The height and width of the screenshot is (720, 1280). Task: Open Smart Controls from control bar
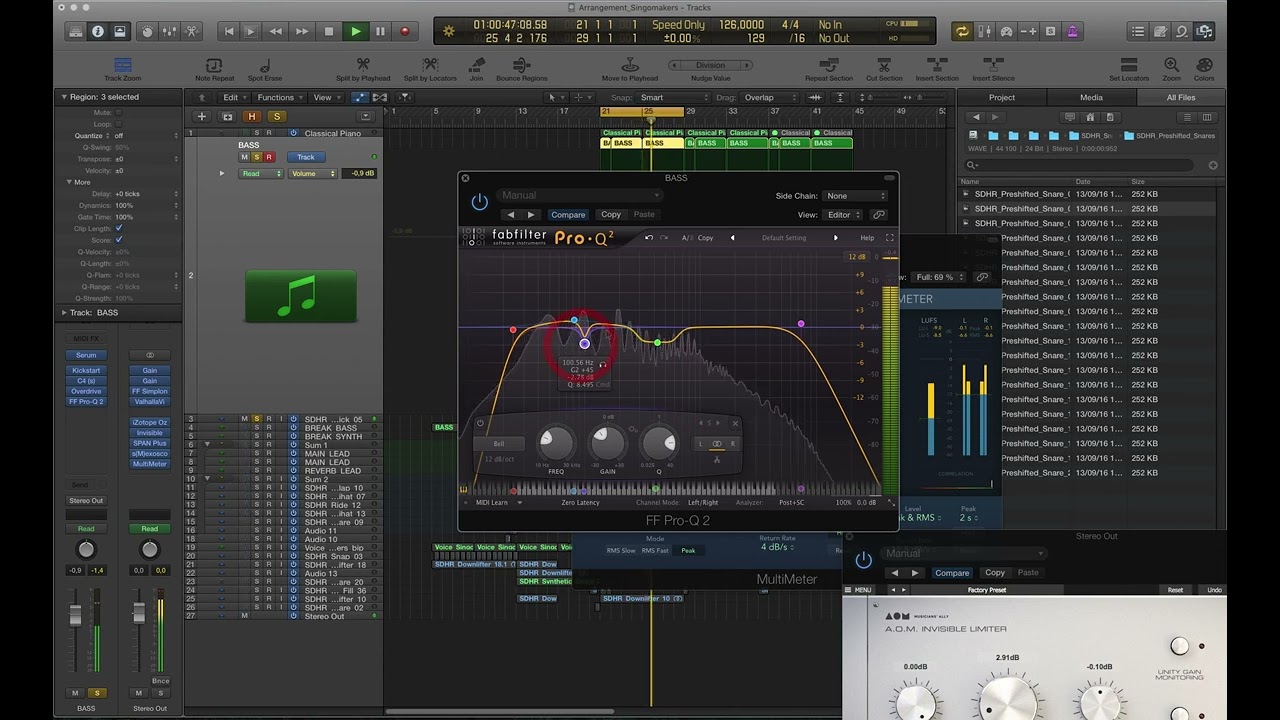click(148, 31)
